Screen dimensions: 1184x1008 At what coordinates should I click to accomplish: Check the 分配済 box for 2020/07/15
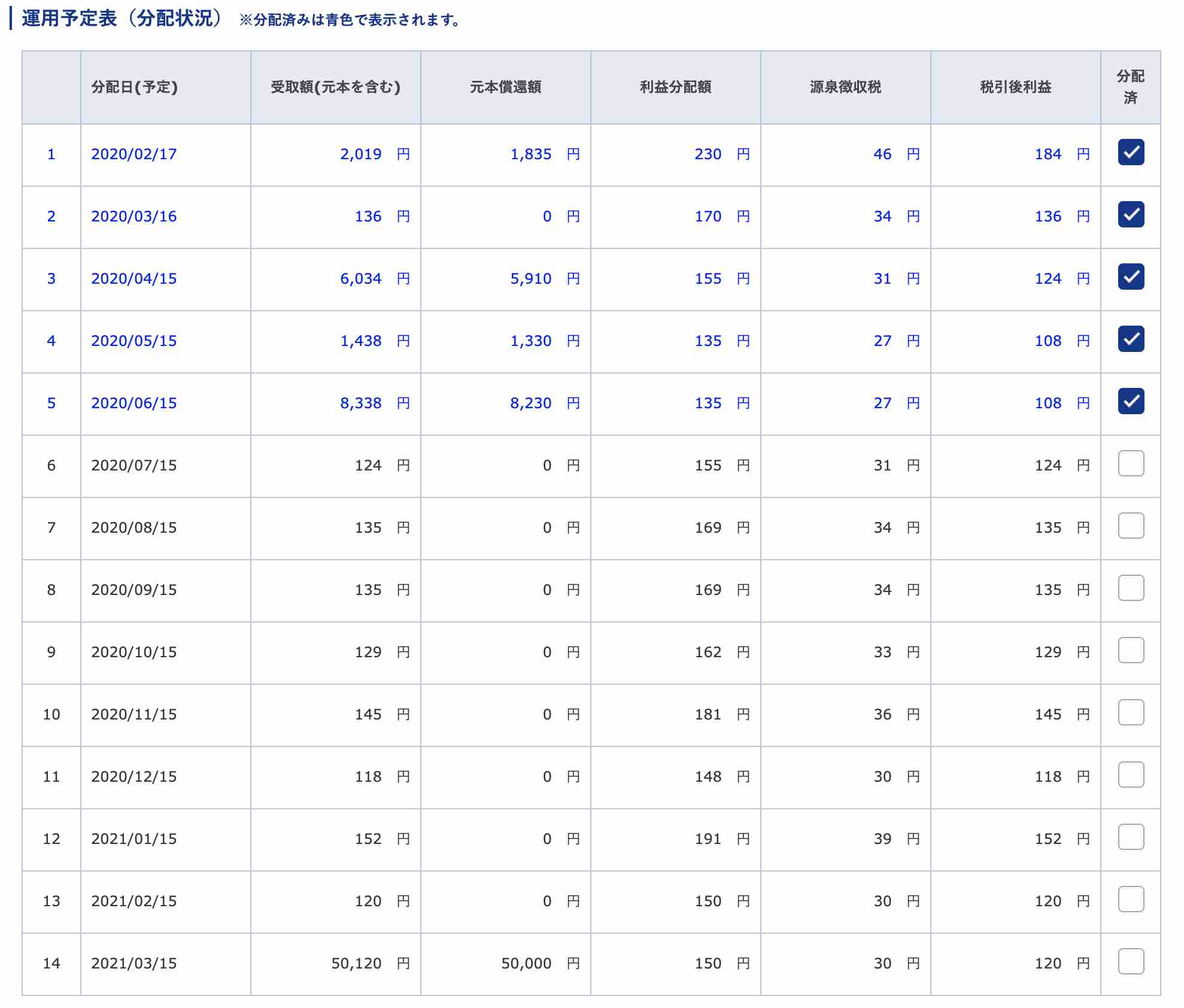click(x=1131, y=463)
